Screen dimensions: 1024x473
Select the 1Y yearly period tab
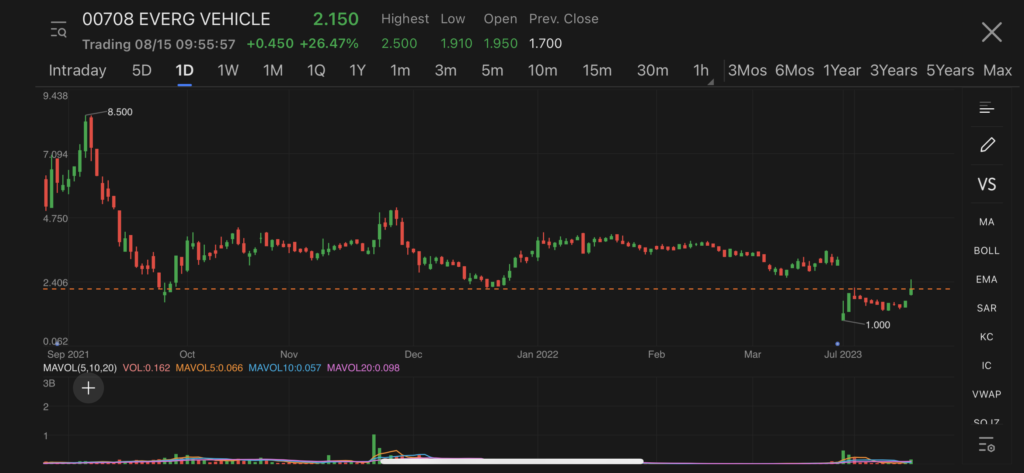357,71
